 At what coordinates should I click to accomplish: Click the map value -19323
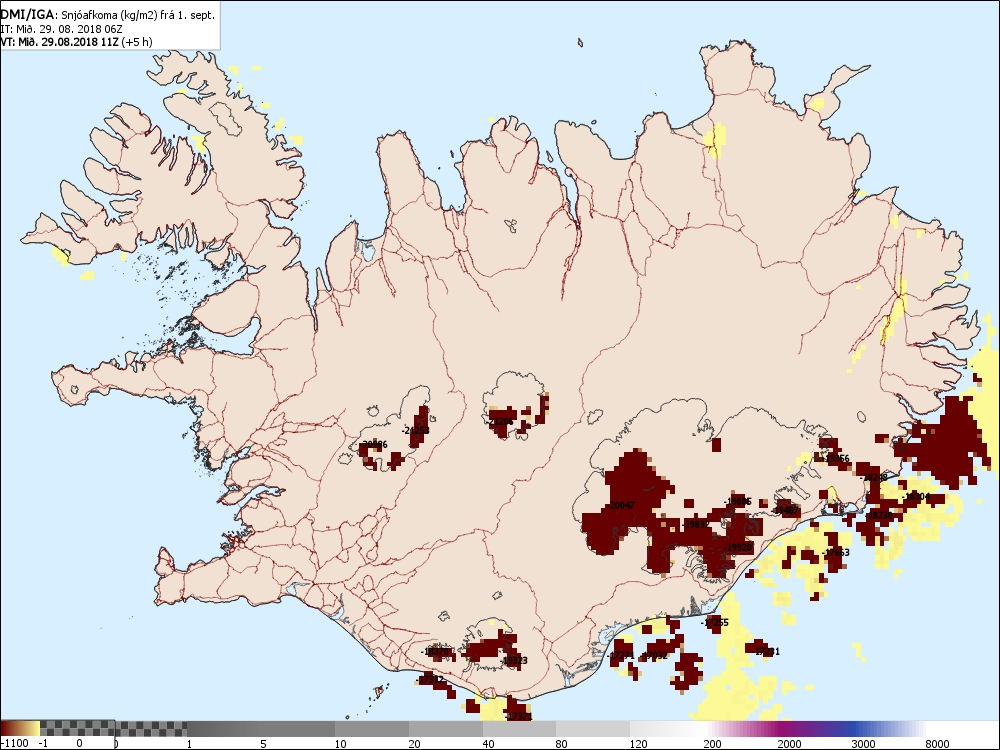coord(513,660)
